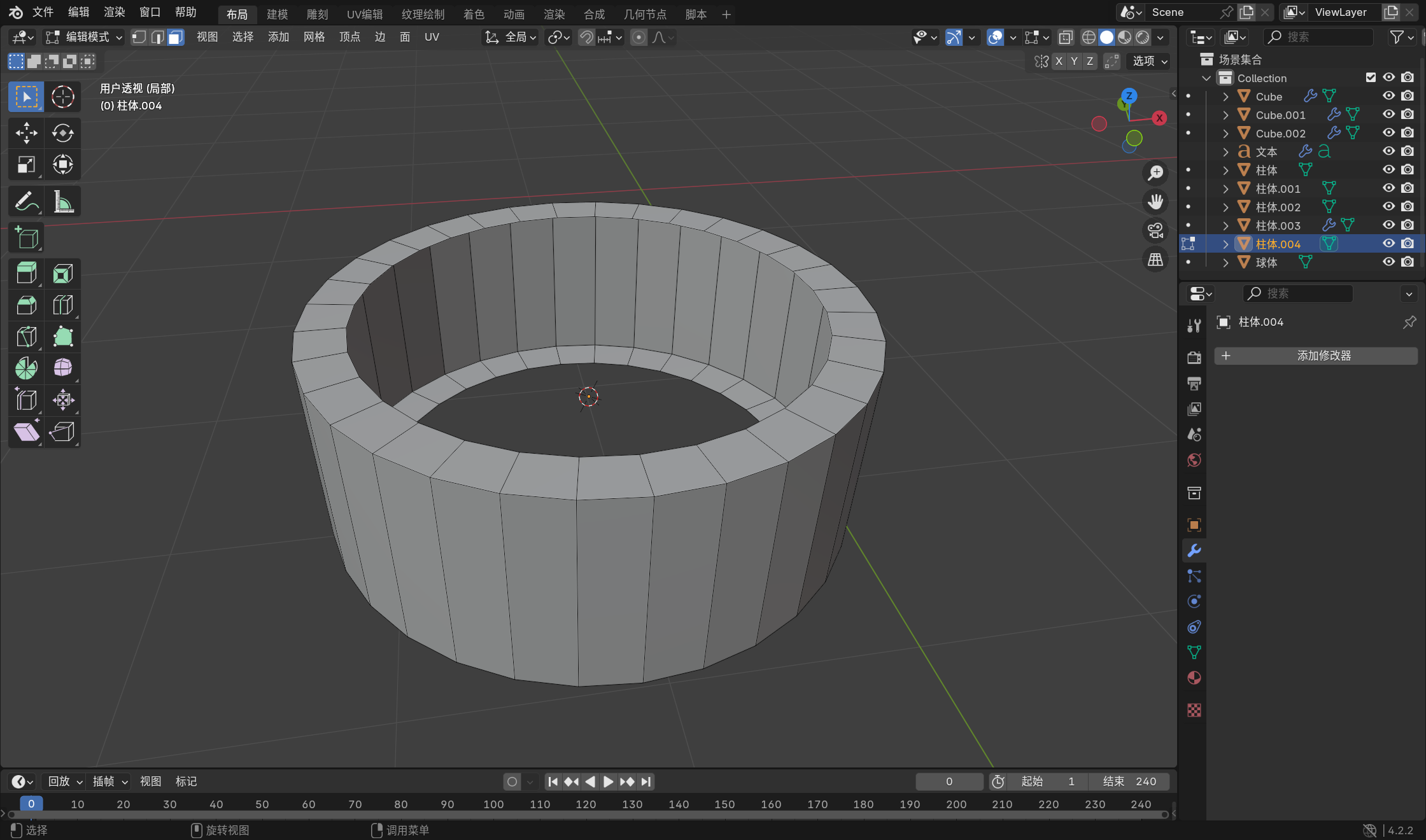This screenshot has width=1426, height=840.
Task: Select the Knife tool
Action: tap(26, 337)
